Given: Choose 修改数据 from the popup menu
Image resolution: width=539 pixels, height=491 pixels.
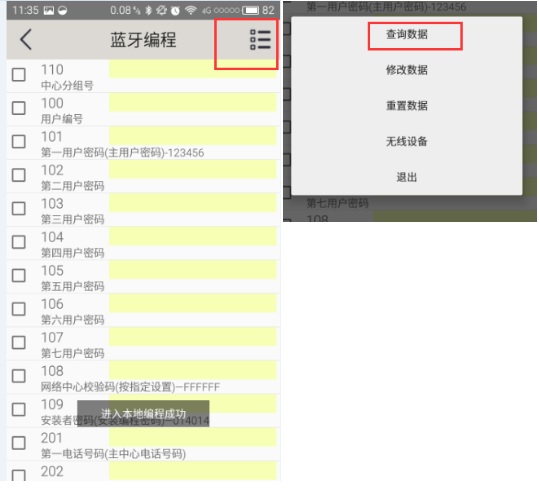Looking at the screenshot, I should pyautogui.click(x=407, y=70).
